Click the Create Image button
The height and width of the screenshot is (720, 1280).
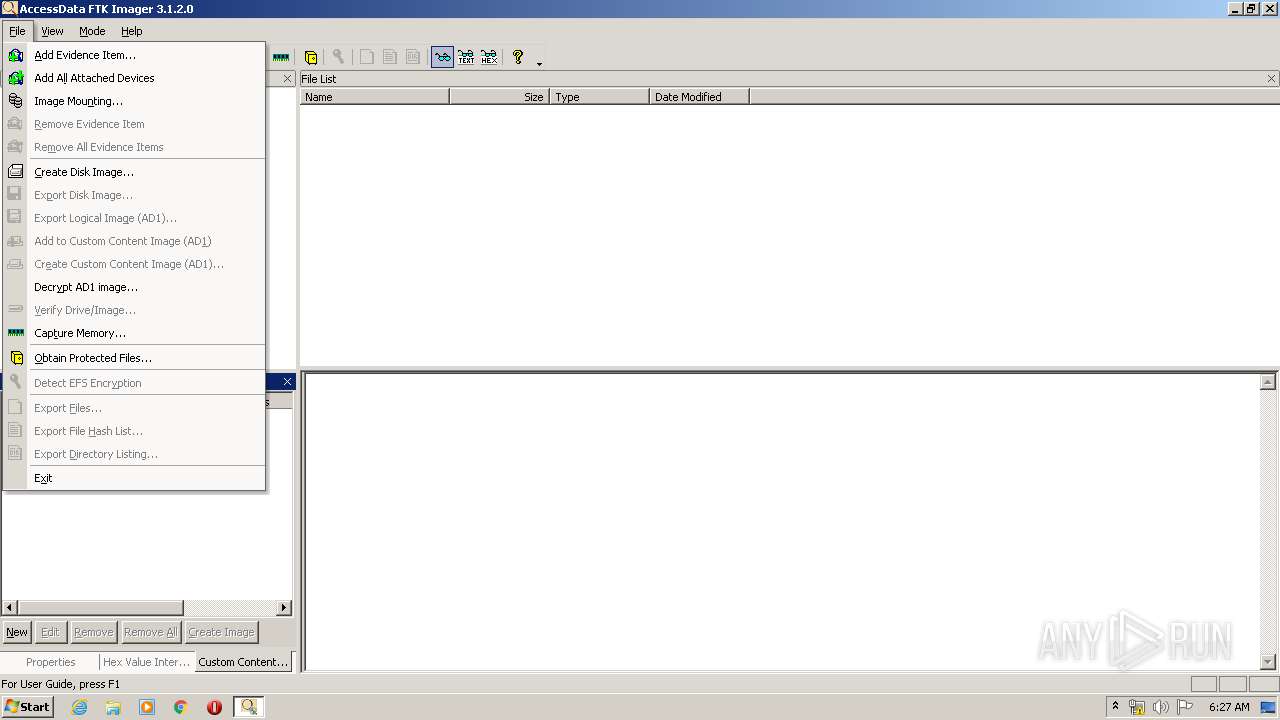221,632
